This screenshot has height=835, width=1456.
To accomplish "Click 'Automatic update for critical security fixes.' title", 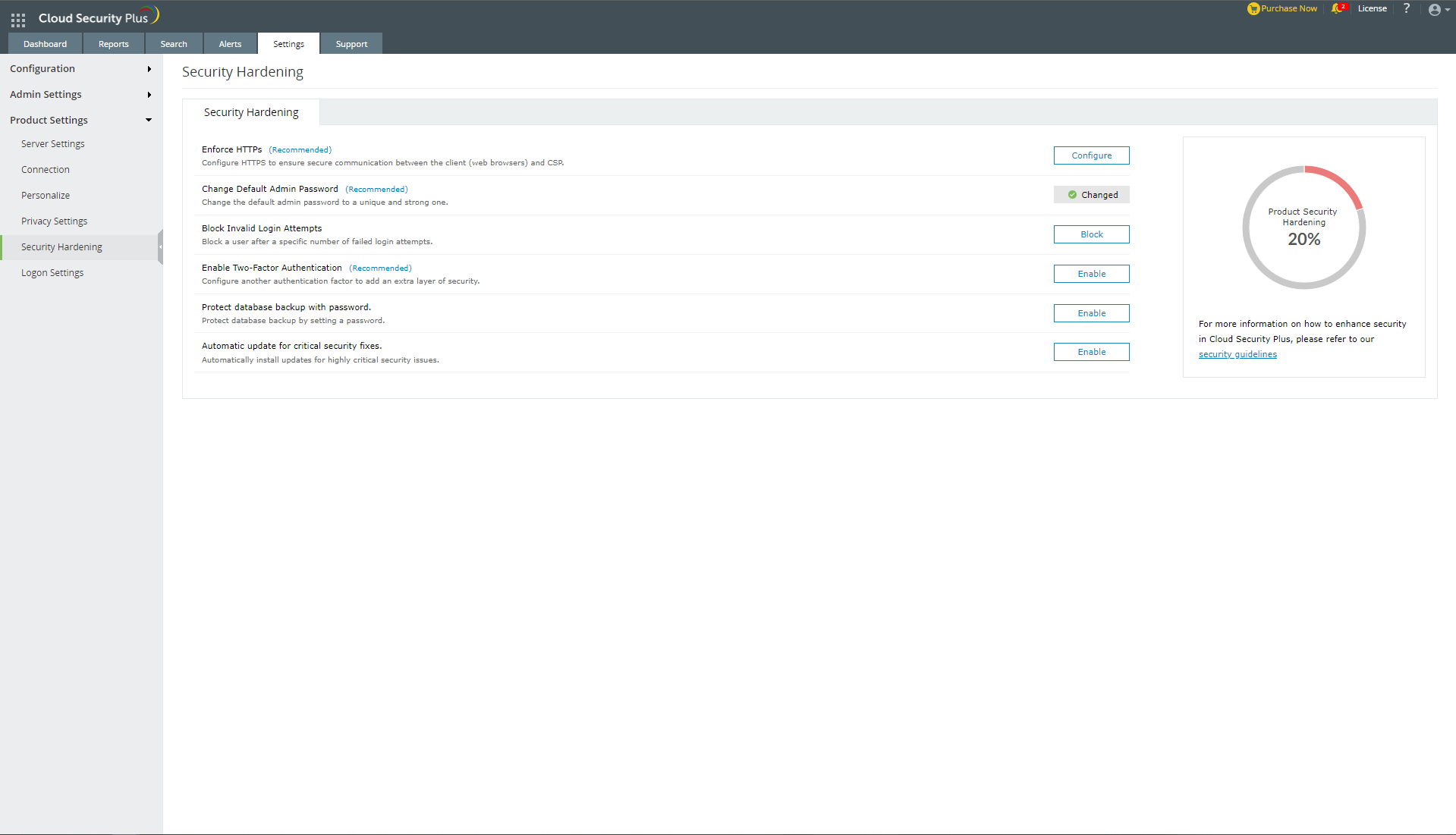I will [291, 346].
